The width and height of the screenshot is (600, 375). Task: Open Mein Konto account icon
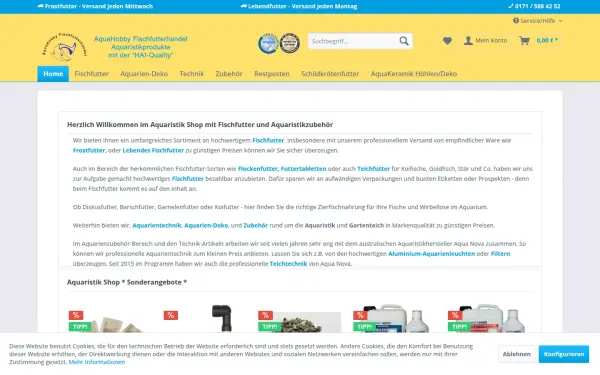468,41
